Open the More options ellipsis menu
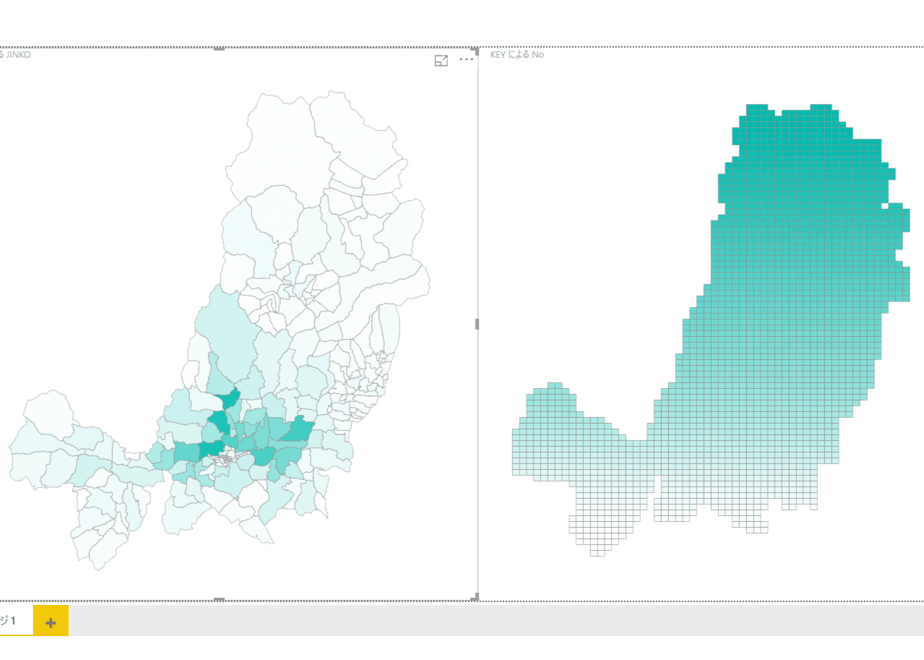Screen dimensions: 924x660 point(466,60)
